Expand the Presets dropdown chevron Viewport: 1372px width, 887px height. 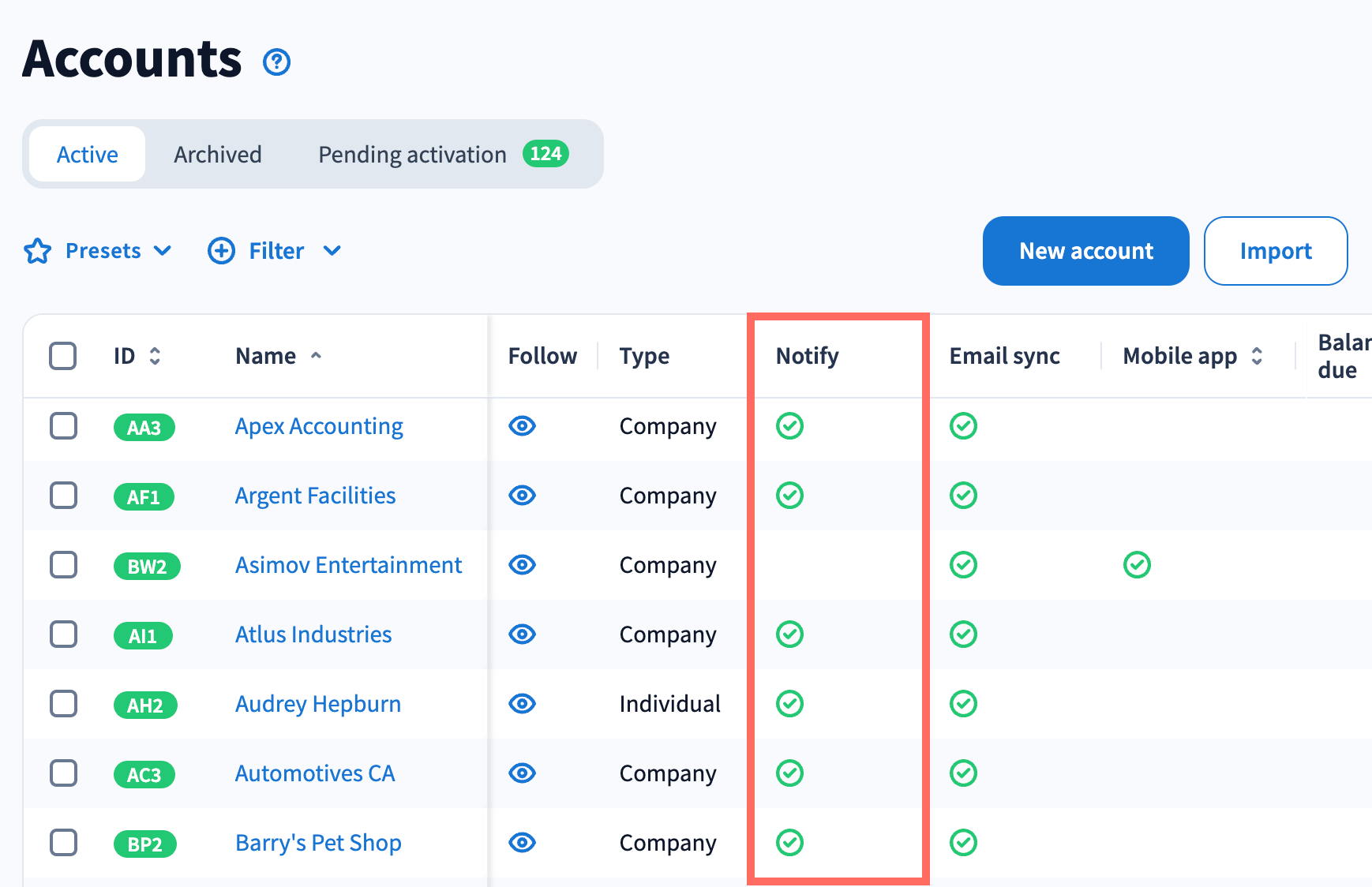point(163,251)
